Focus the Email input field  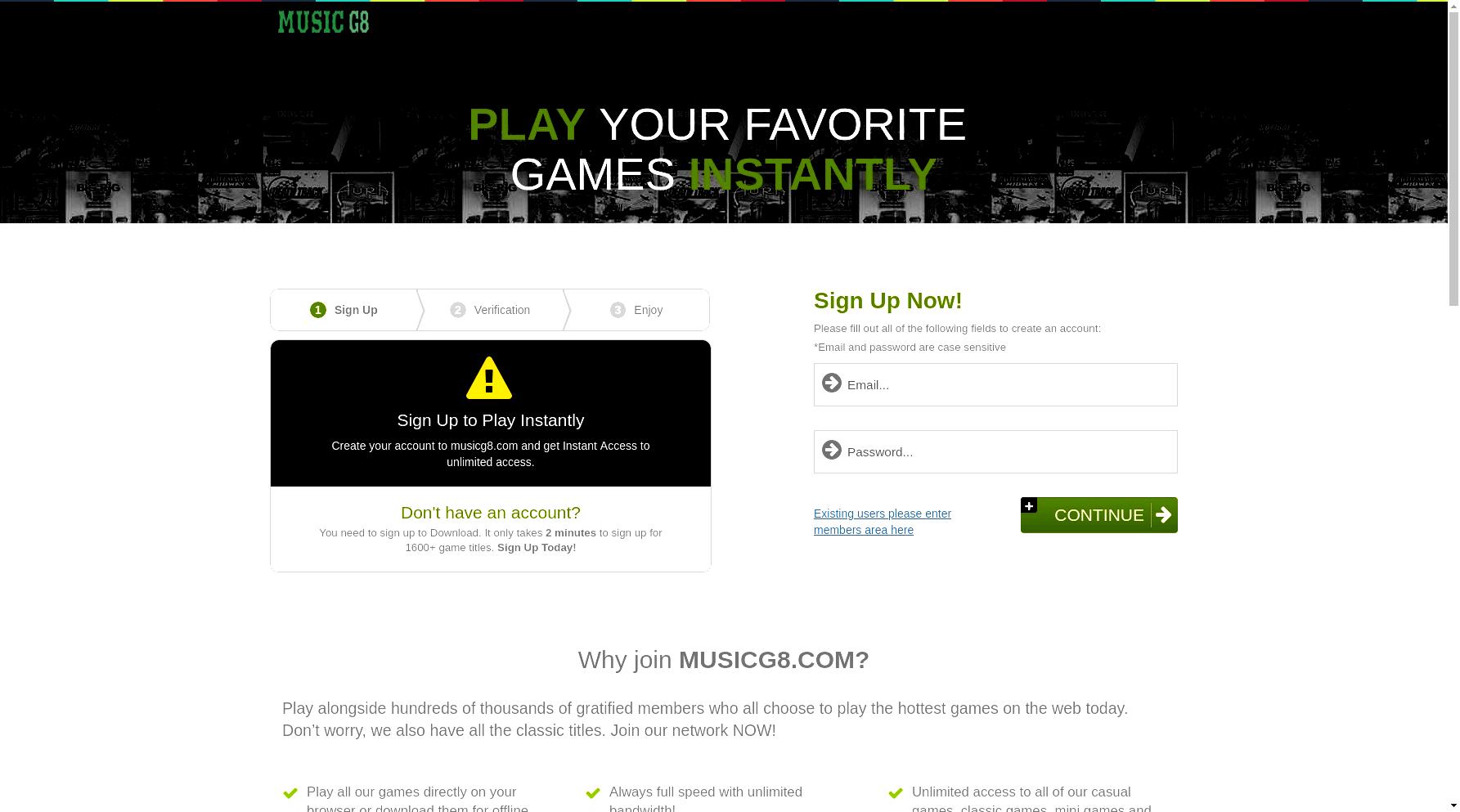click(x=995, y=384)
